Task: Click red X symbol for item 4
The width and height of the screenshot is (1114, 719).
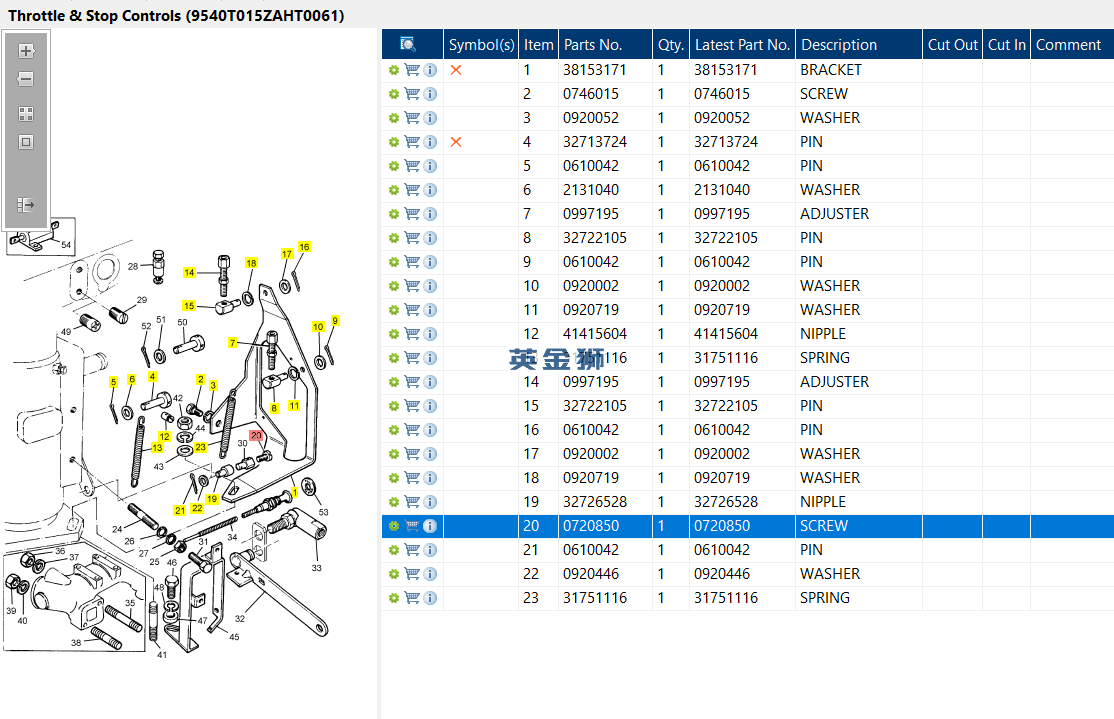Action: [x=456, y=142]
